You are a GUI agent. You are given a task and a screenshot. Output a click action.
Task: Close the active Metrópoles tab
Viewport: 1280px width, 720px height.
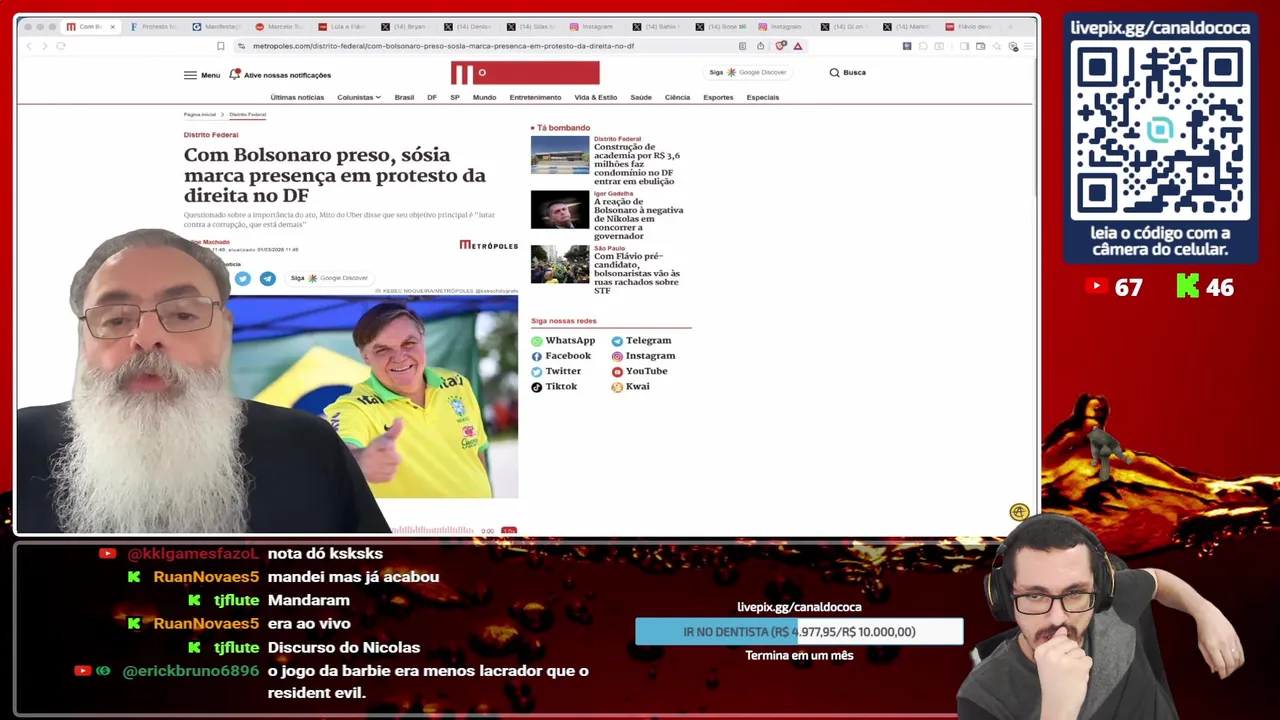point(112,27)
